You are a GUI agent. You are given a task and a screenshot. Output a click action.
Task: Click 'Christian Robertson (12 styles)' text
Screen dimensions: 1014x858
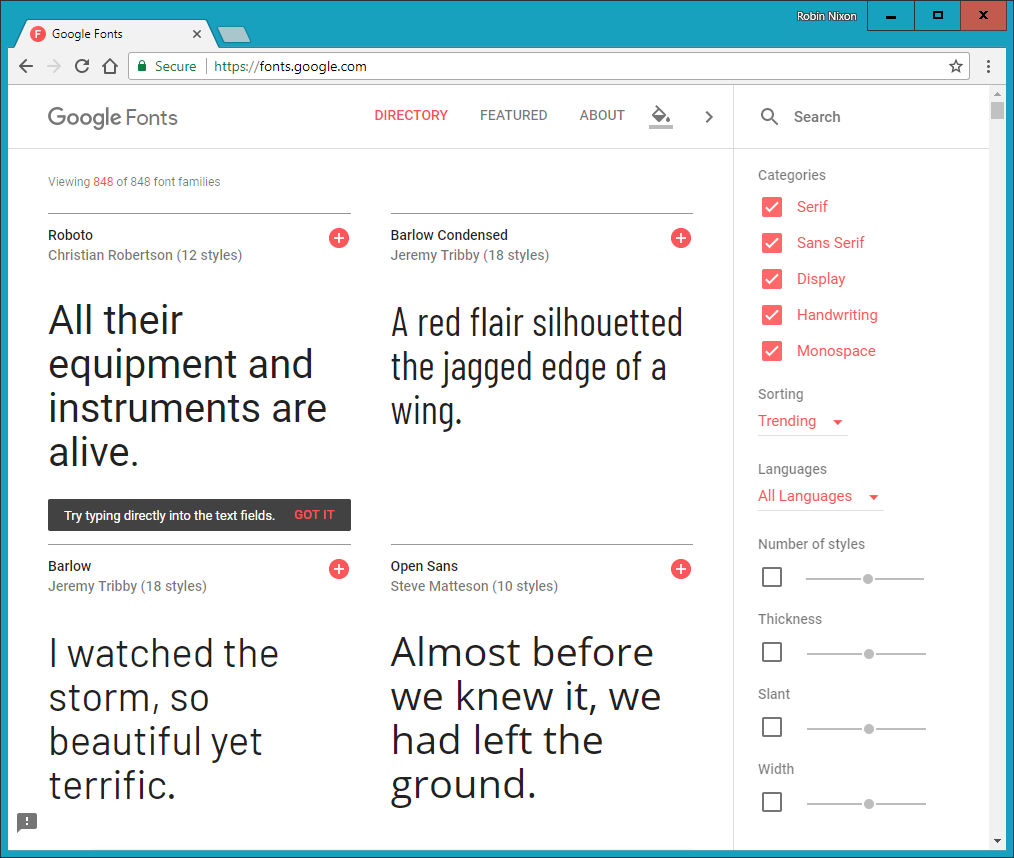tap(145, 255)
